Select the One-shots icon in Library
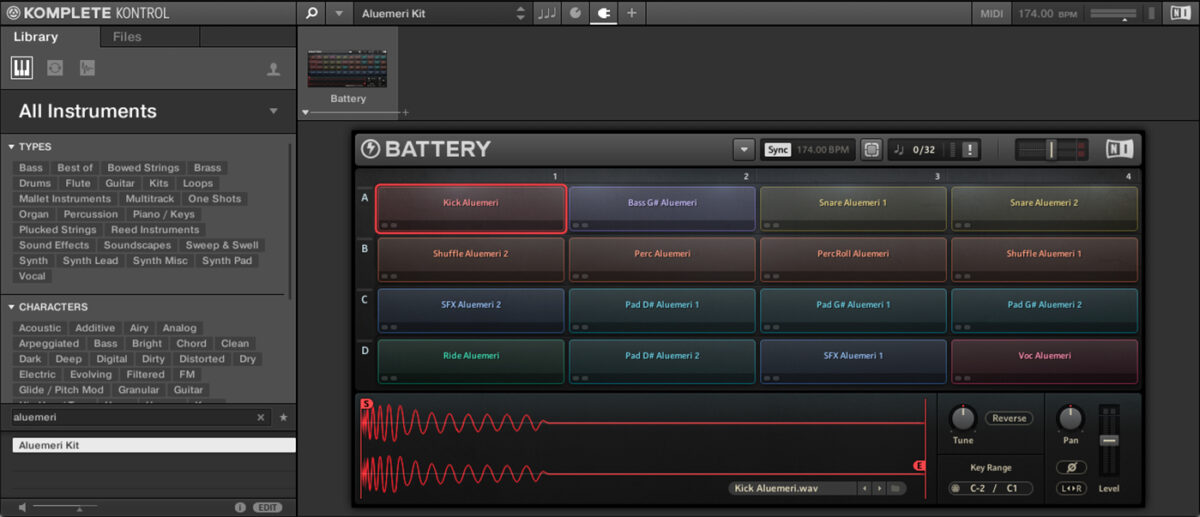Image resolution: width=1200 pixels, height=517 pixels. tap(87, 68)
